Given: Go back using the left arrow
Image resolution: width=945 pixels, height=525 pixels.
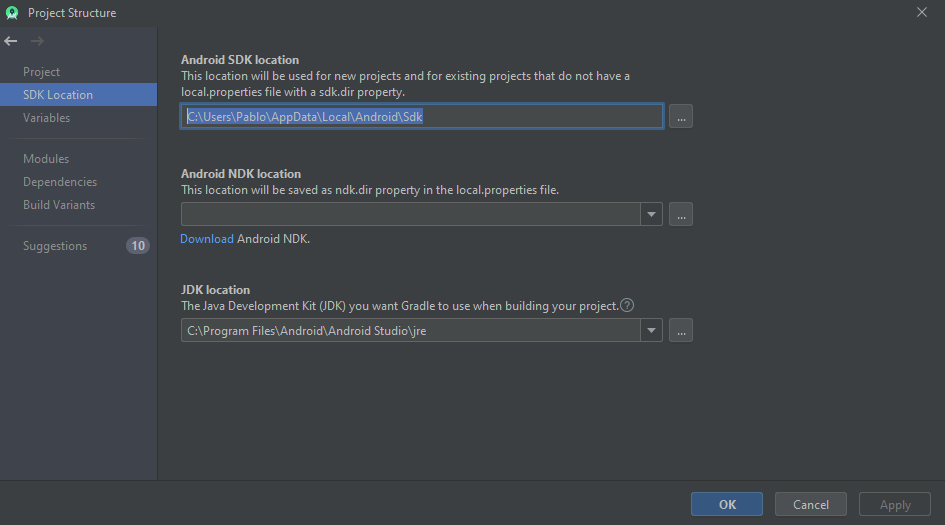Looking at the screenshot, I should pos(11,41).
